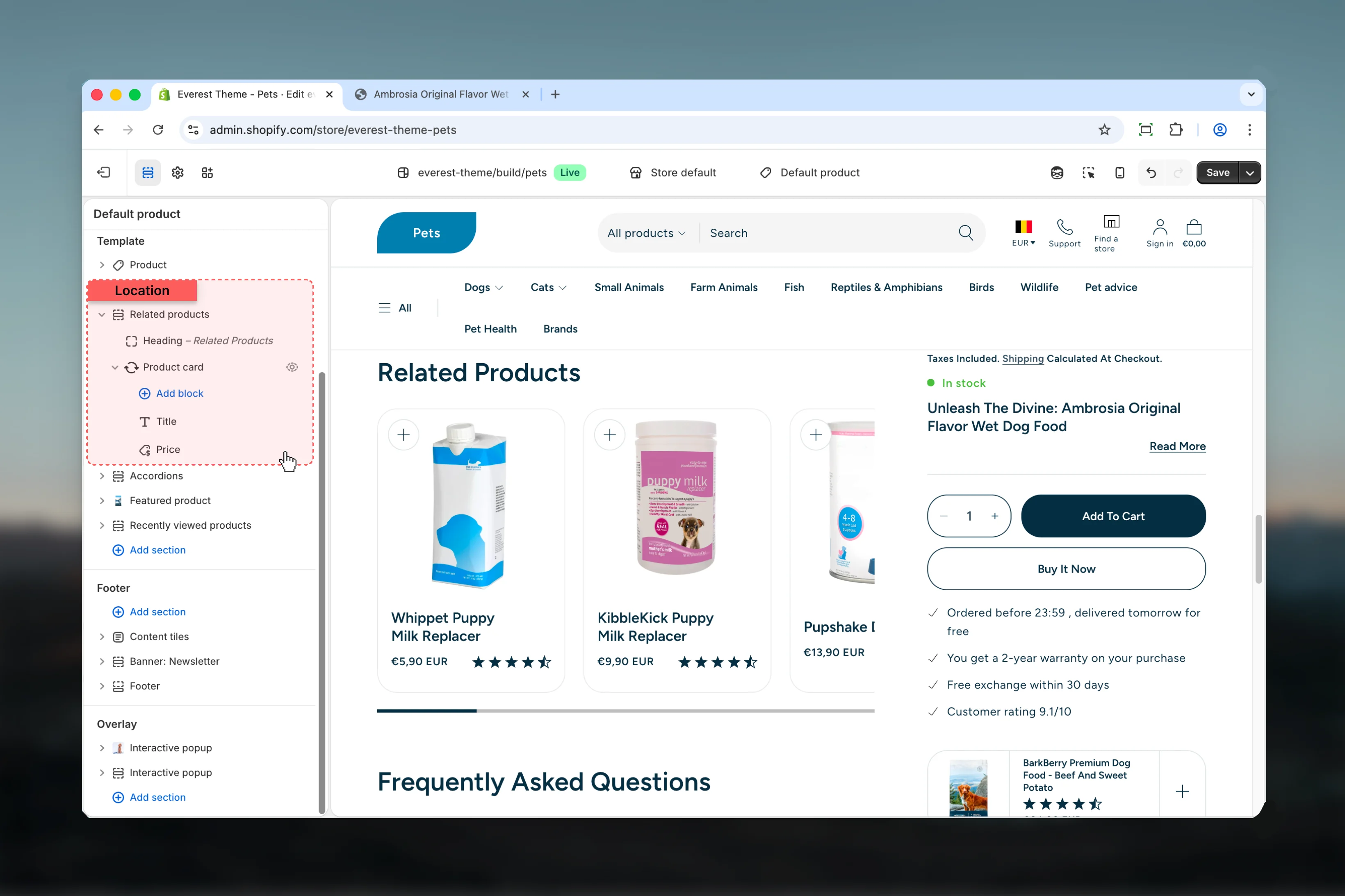1345x896 pixels.
Task: Click the Sign in person icon
Action: (1160, 227)
